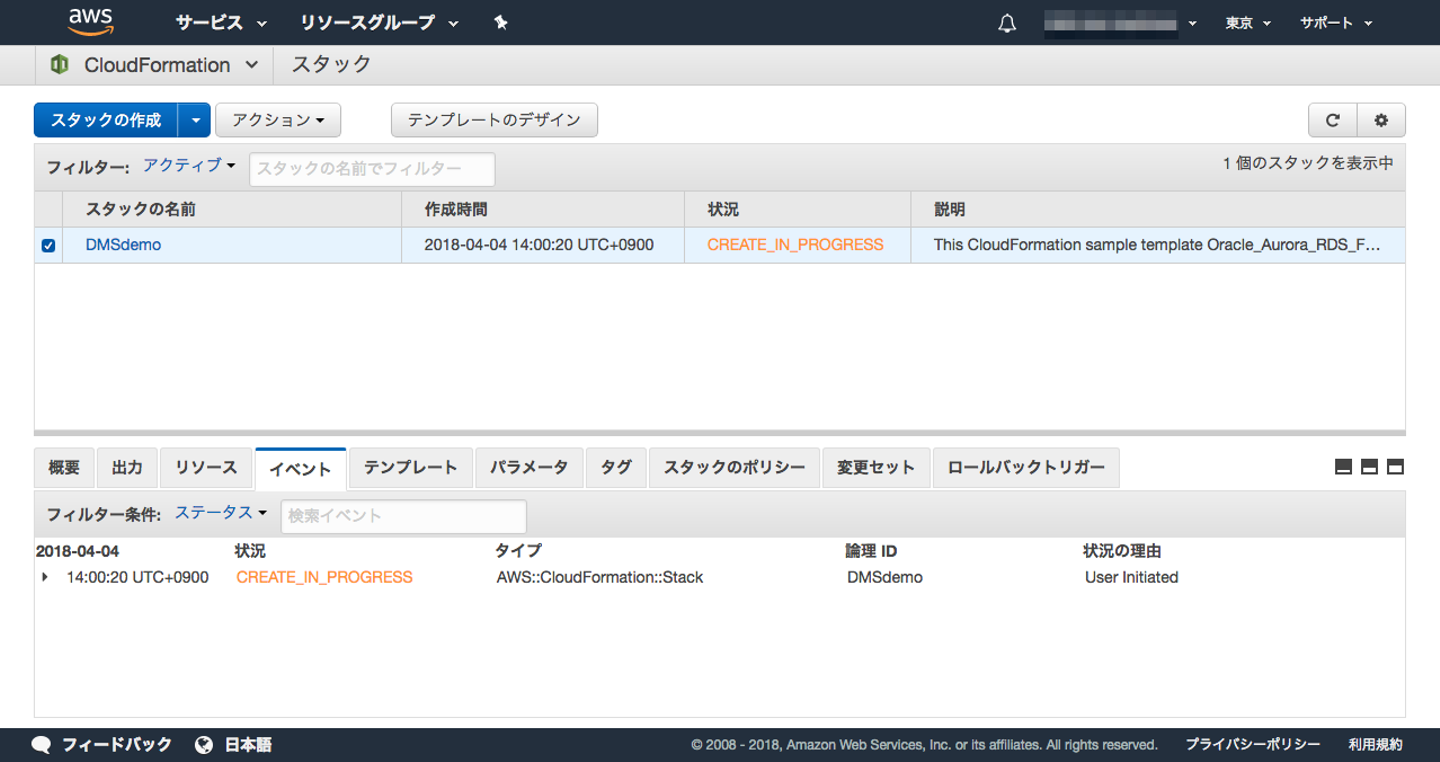This screenshot has height=762, width=1440.
Task: Open the ステータス filter dropdown
Action: click(221, 513)
